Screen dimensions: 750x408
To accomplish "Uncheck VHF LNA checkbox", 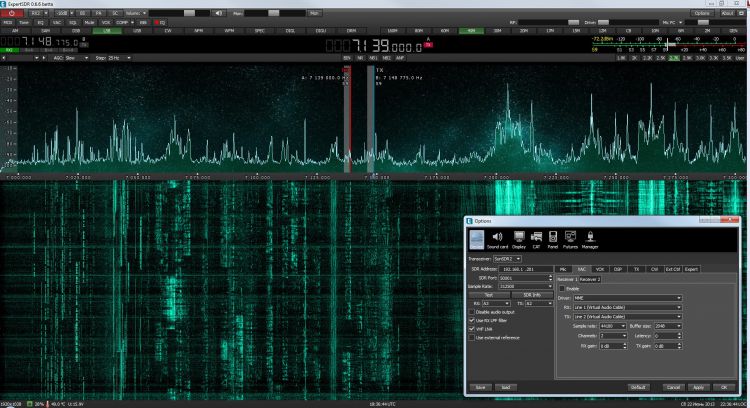I will point(472,329).
